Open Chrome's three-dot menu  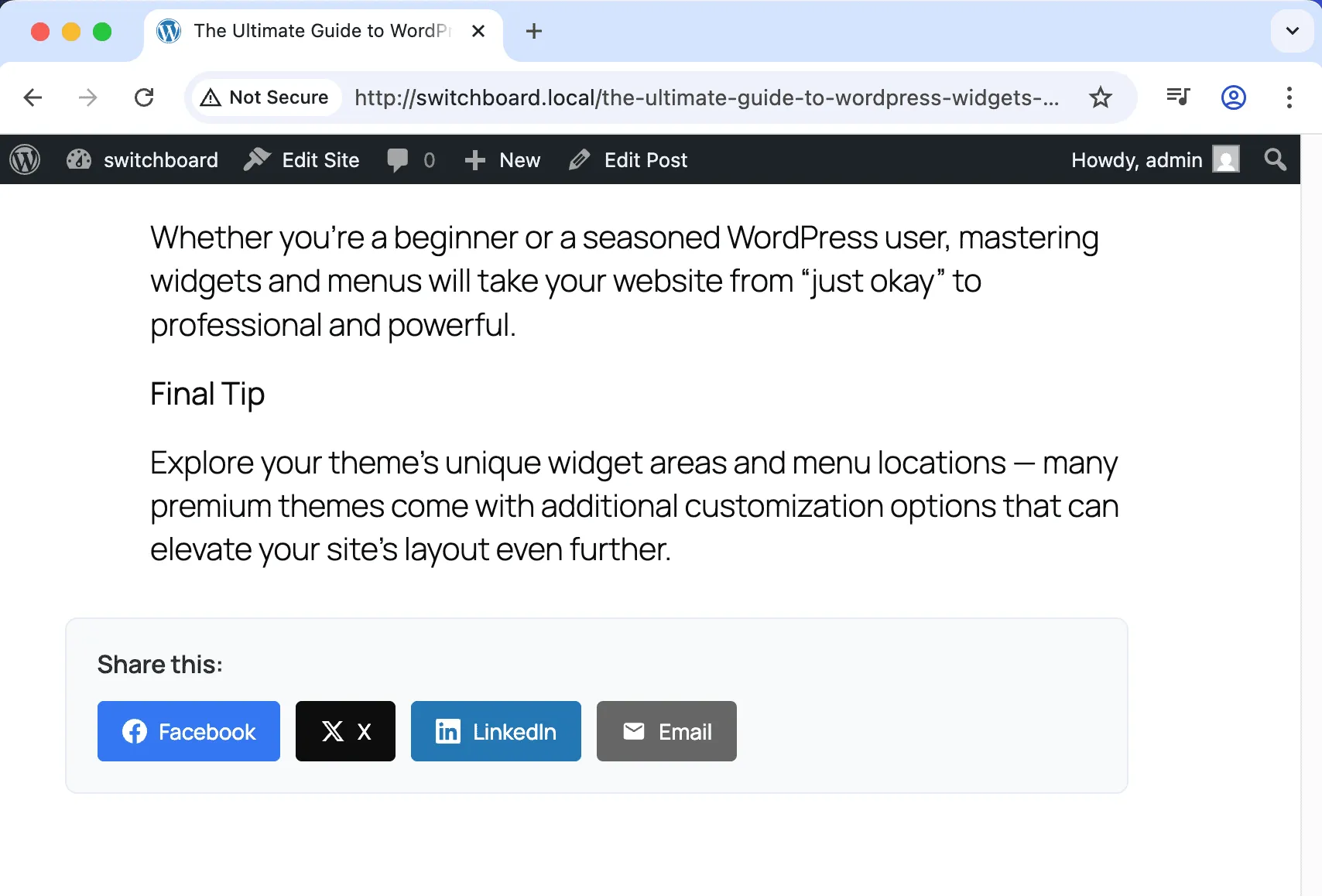1289,97
